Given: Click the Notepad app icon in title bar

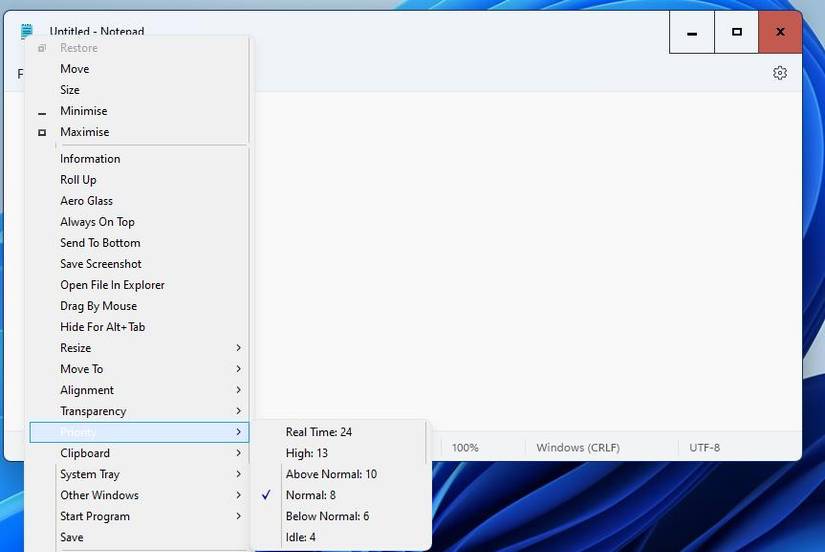Looking at the screenshot, I should tap(26, 31).
